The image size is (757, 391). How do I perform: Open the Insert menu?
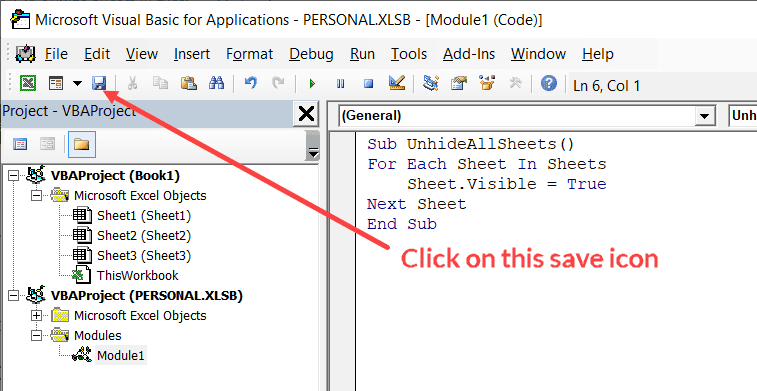click(x=192, y=54)
